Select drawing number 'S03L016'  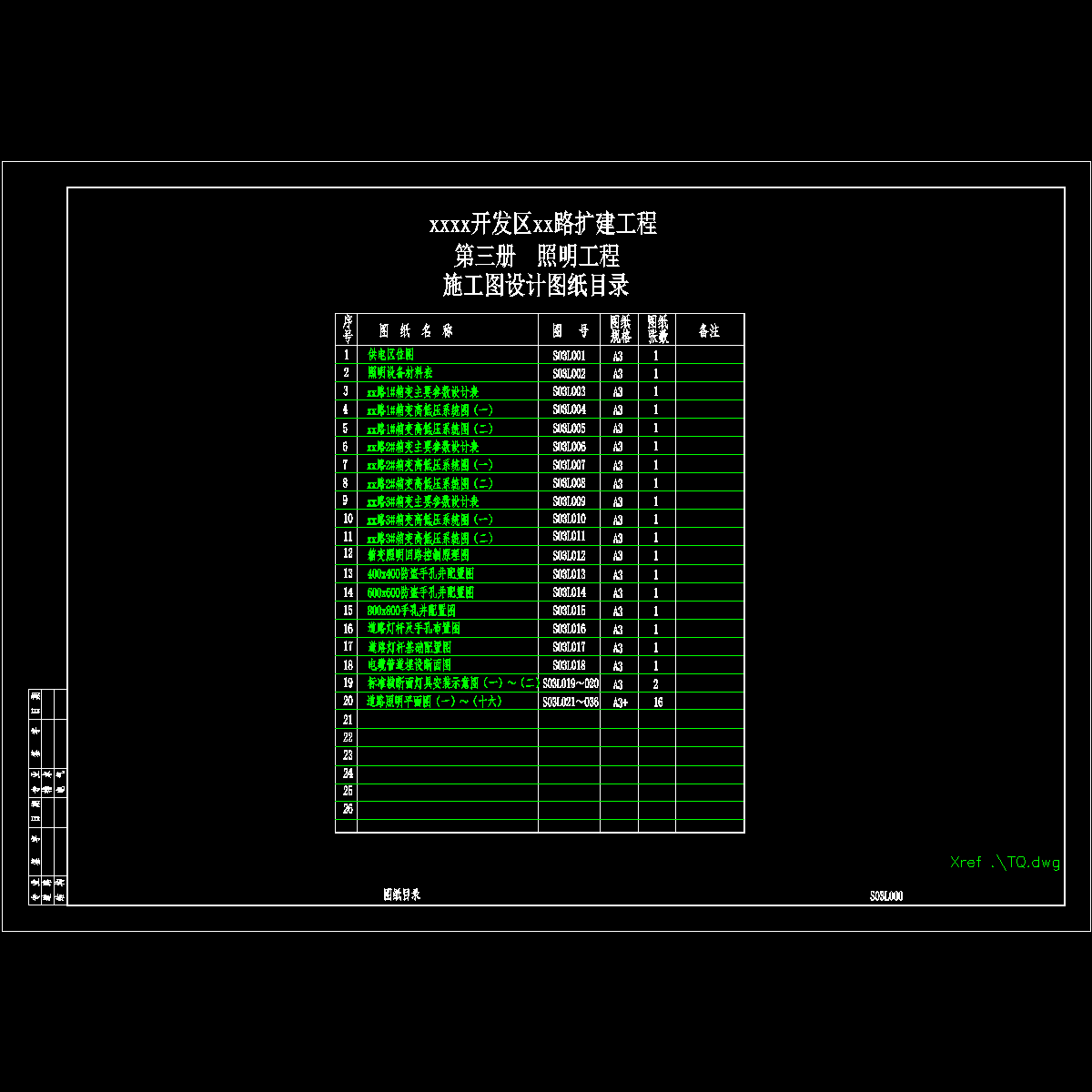pyautogui.click(x=570, y=629)
